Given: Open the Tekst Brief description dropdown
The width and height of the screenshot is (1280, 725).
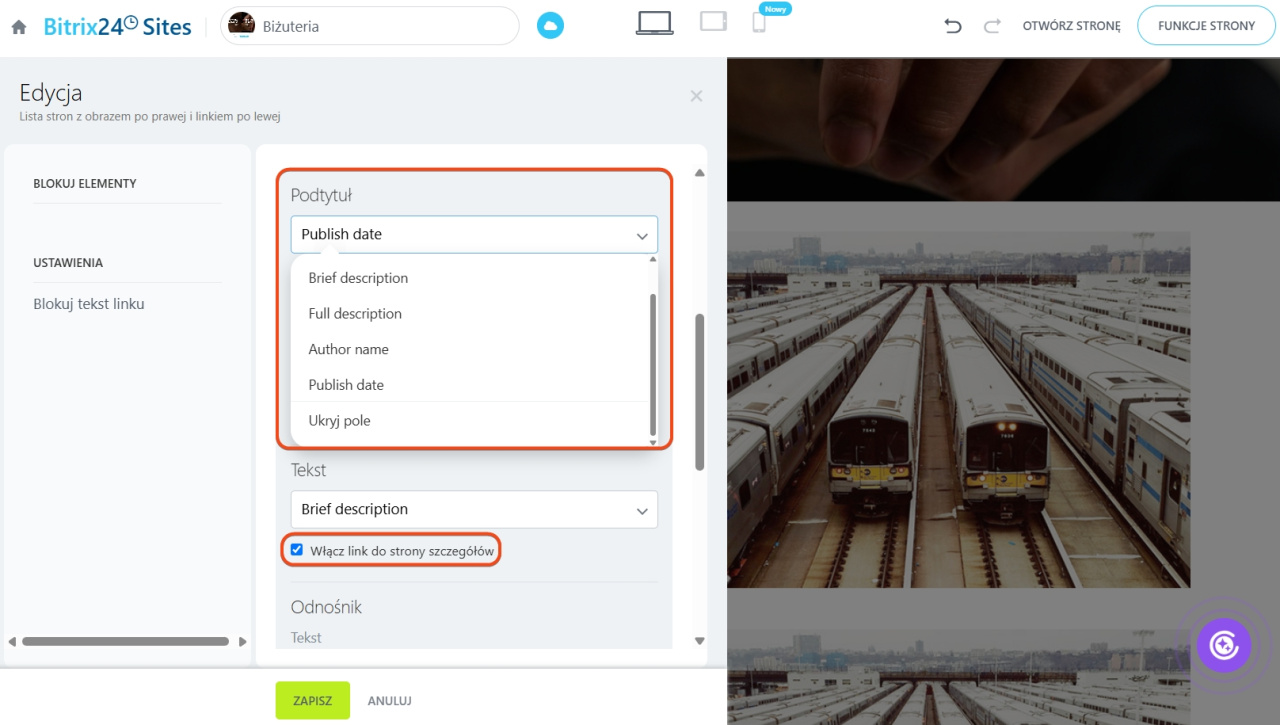Looking at the screenshot, I should click(x=474, y=509).
